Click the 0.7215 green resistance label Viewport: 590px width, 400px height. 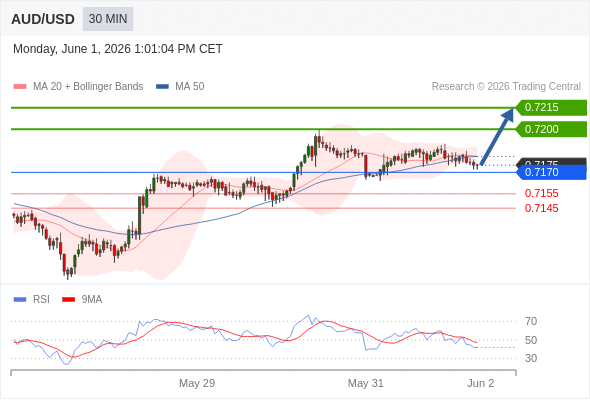551,108
